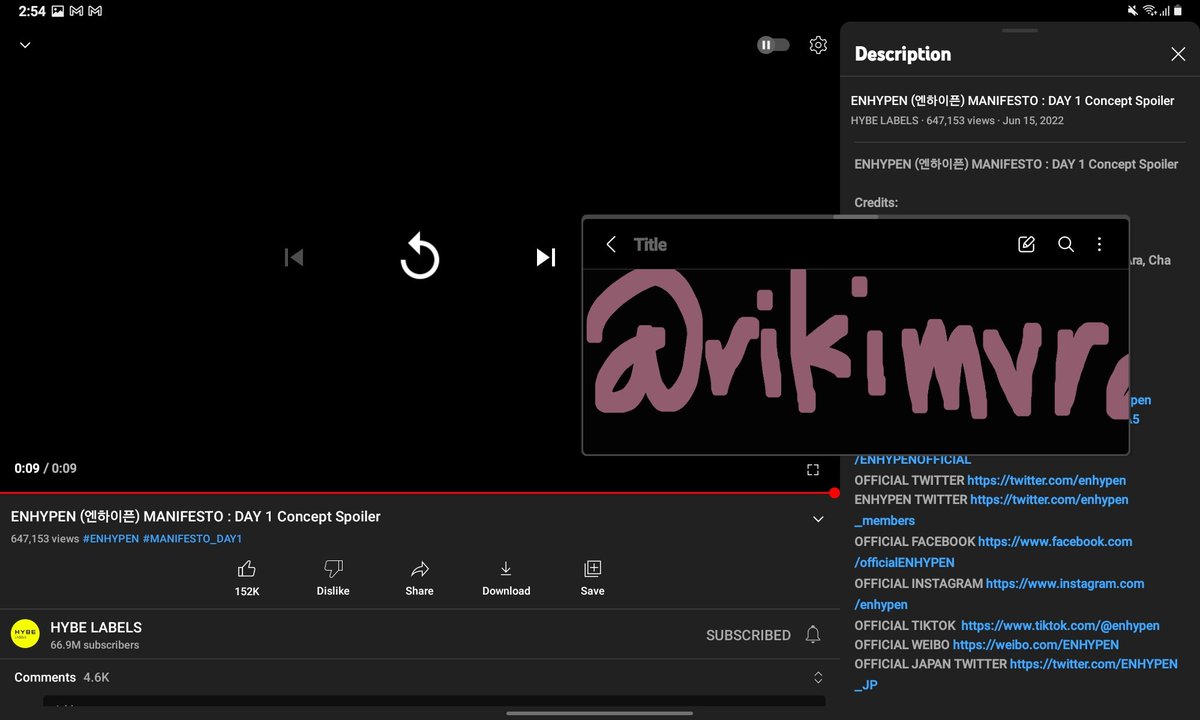
Task: Open the OFFICIAL JAPAN TWITTER link
Action: click(x=1094, y=664)
